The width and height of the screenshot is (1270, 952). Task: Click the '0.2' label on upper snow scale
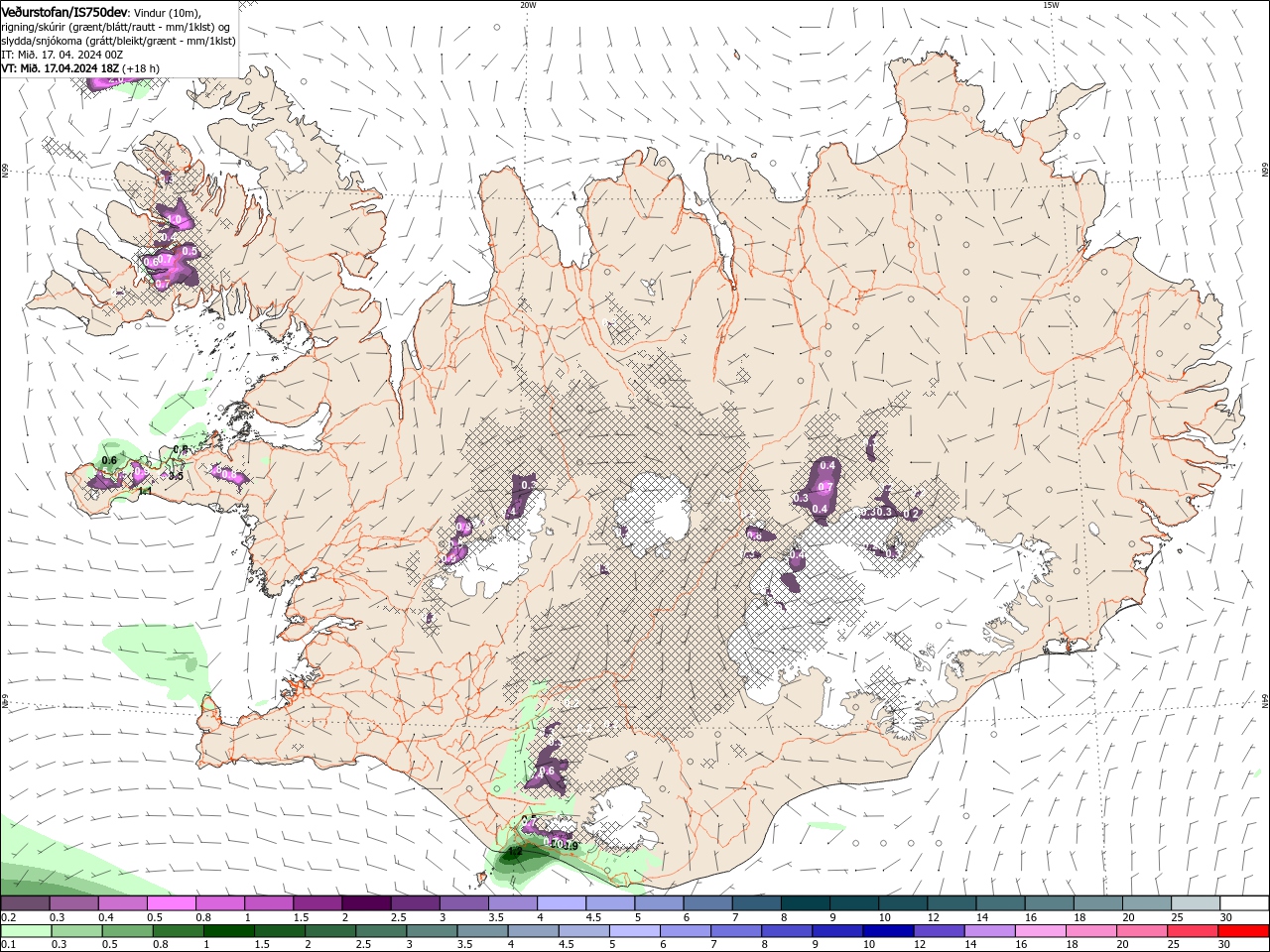pyautogui.click(x=8, y=917)
